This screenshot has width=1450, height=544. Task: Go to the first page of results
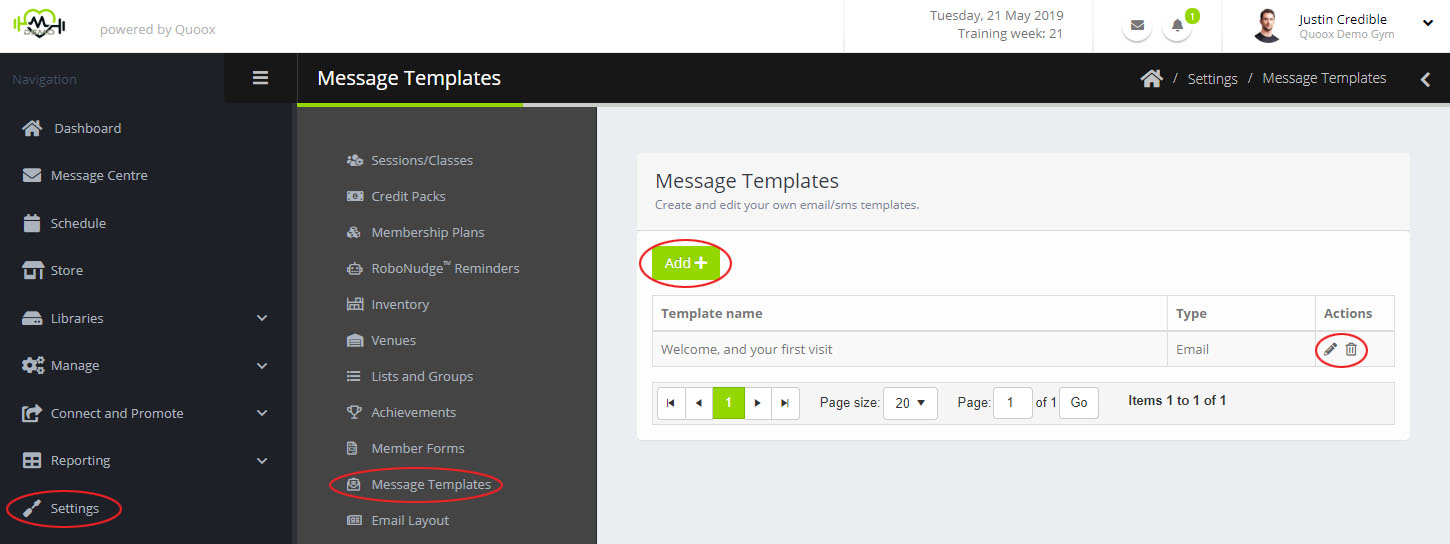[671, 403]
